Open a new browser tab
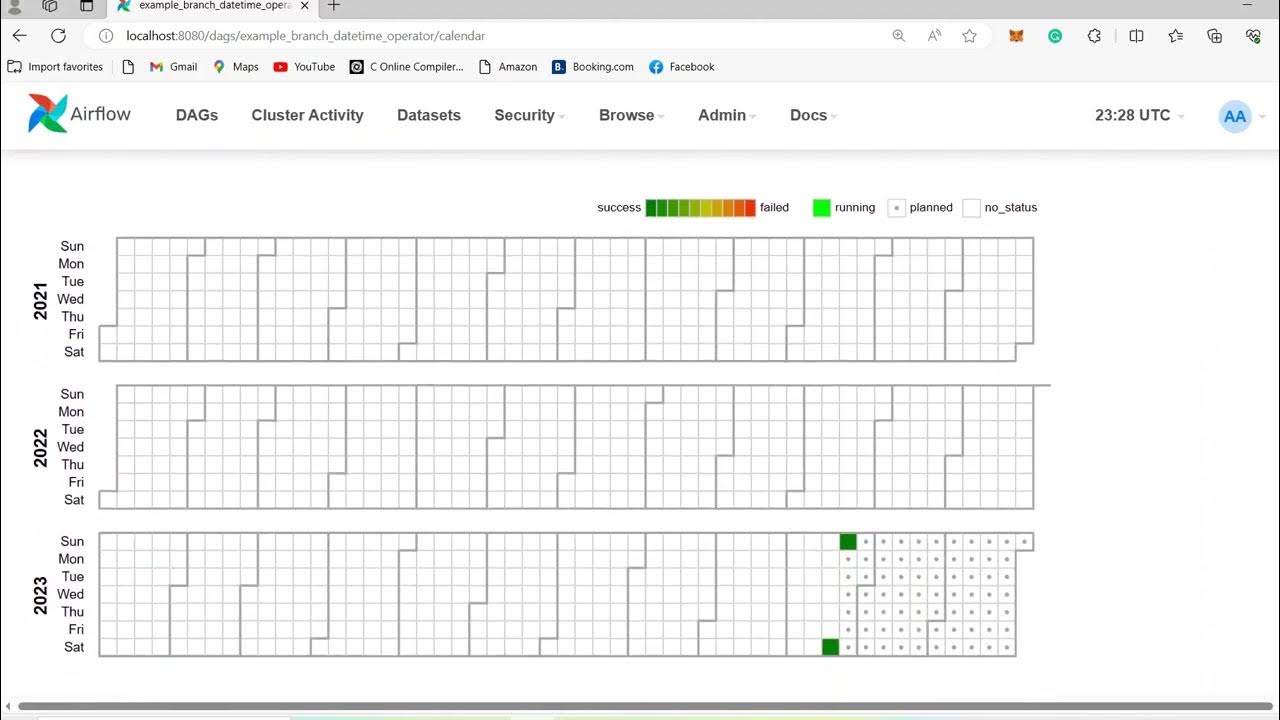Viewport: 1280px width, 720px height. [334, 6]
